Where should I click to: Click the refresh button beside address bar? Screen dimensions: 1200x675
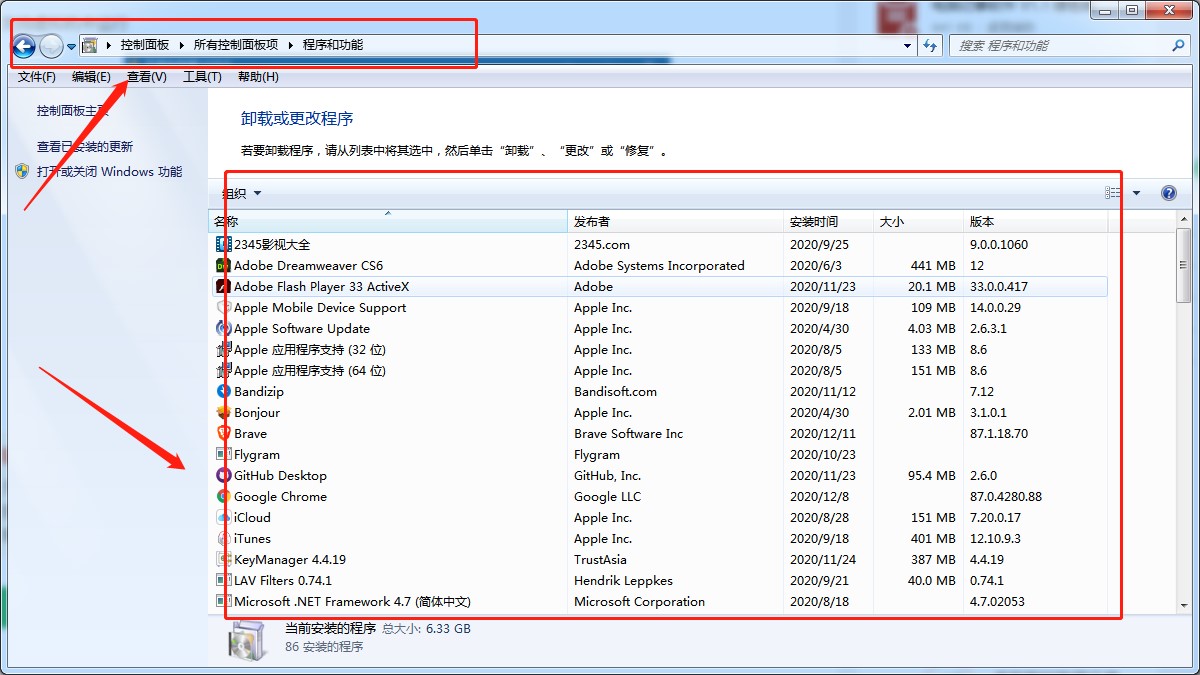tap(931, 45)
